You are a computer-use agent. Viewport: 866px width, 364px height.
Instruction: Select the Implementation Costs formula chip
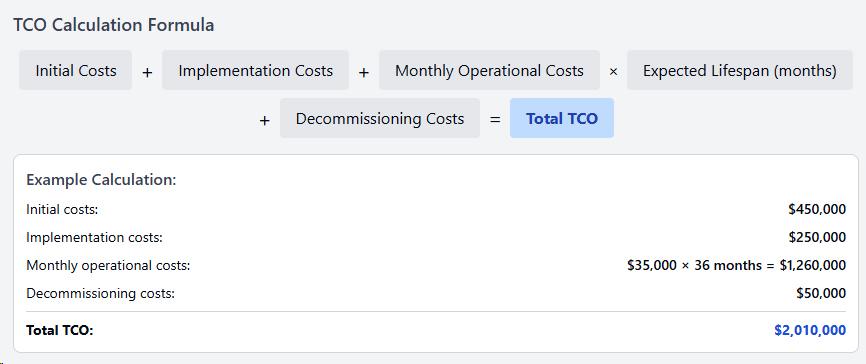click(x=256, y=71)
